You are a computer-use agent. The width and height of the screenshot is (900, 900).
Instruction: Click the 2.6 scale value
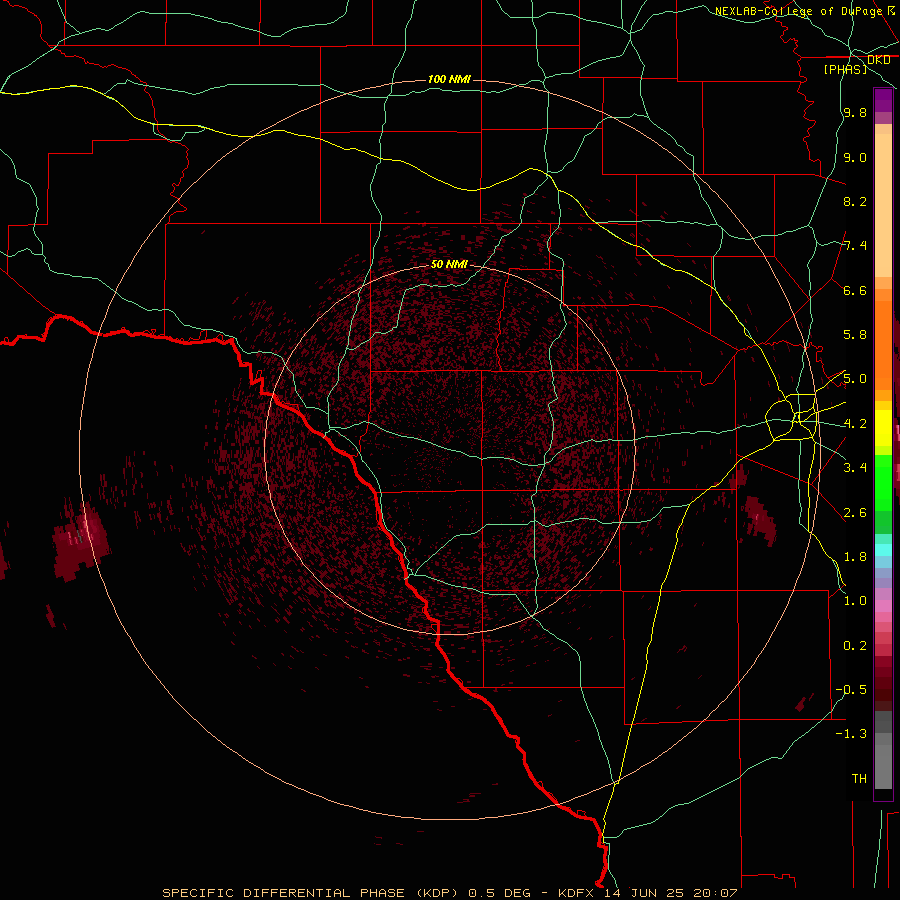855,513
